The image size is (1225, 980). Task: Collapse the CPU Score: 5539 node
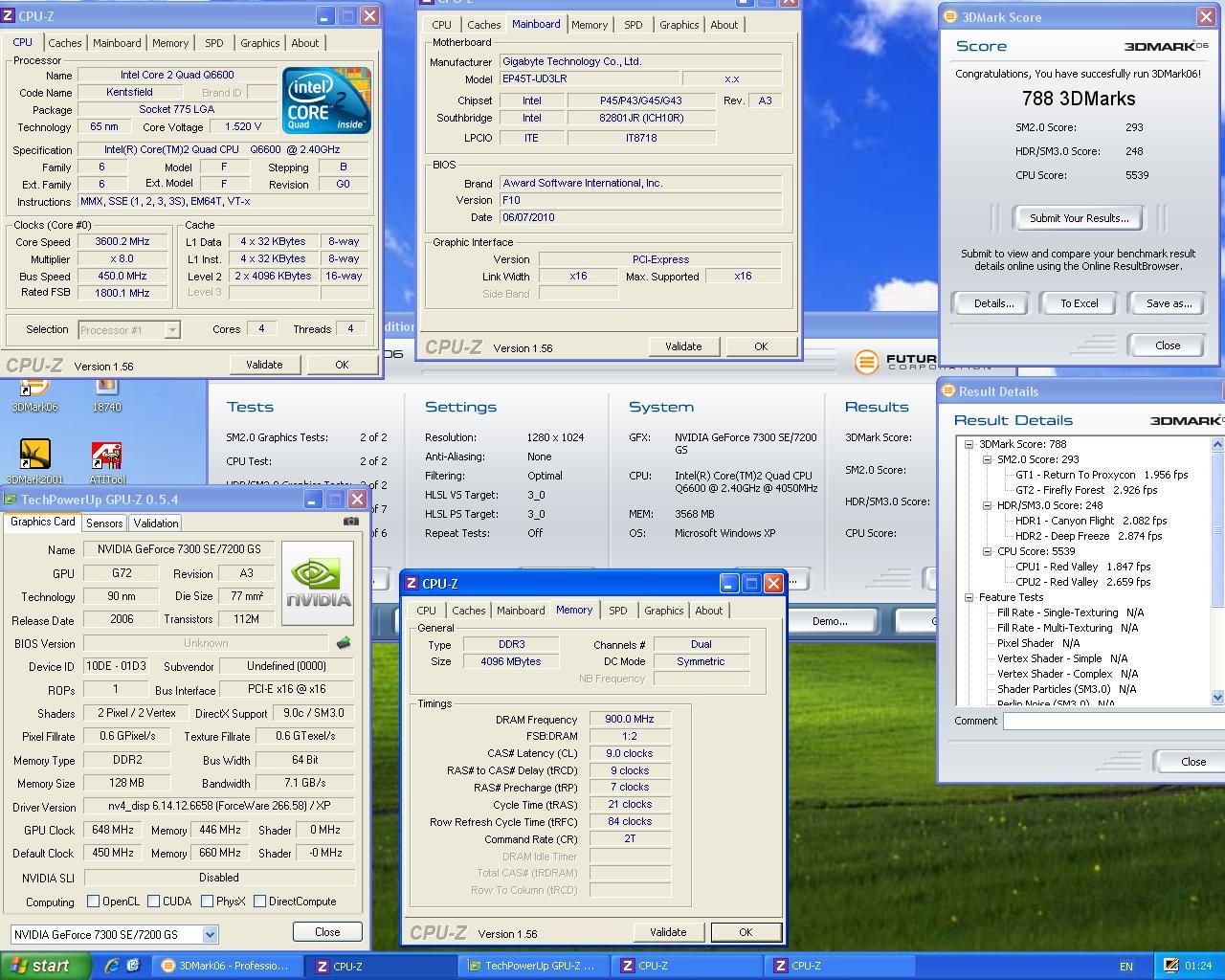987,551
